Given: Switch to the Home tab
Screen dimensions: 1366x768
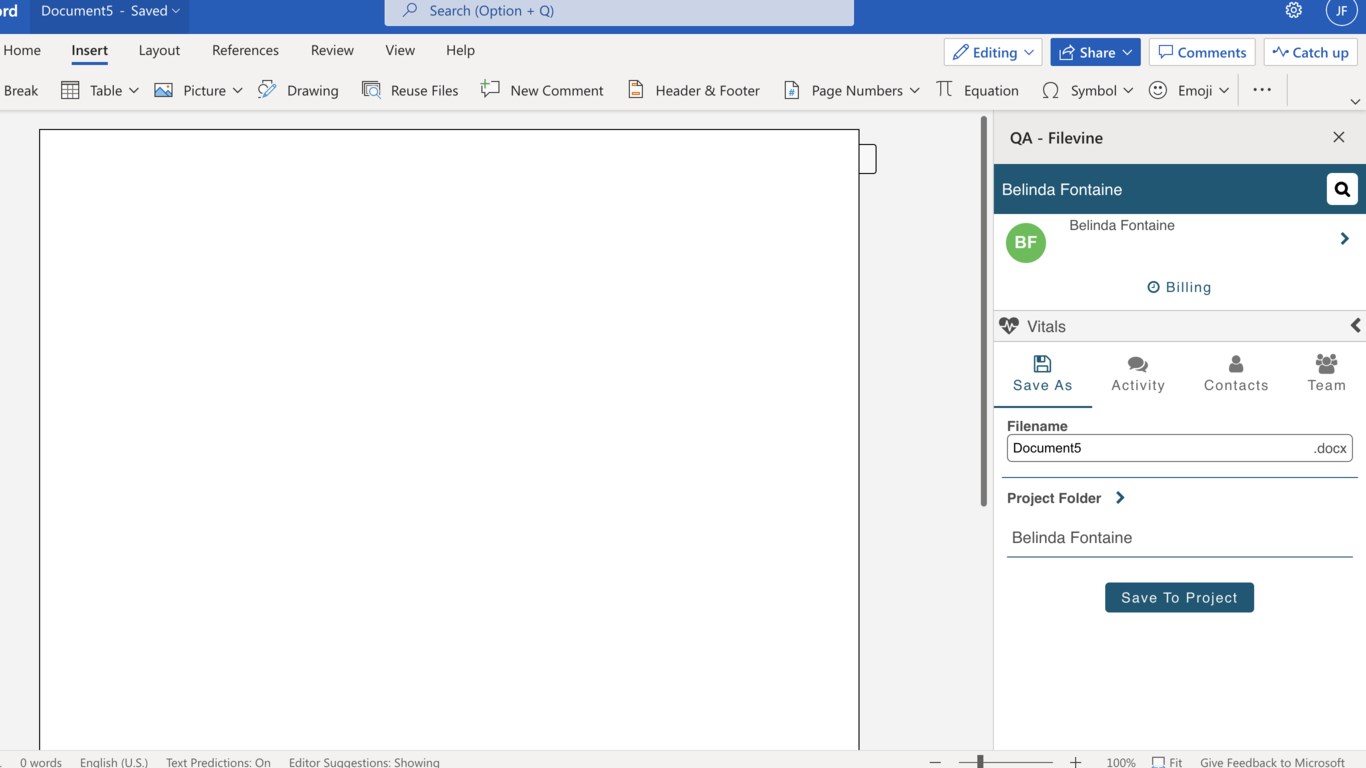Looking at the screenshot, I should tap(22, 50).
